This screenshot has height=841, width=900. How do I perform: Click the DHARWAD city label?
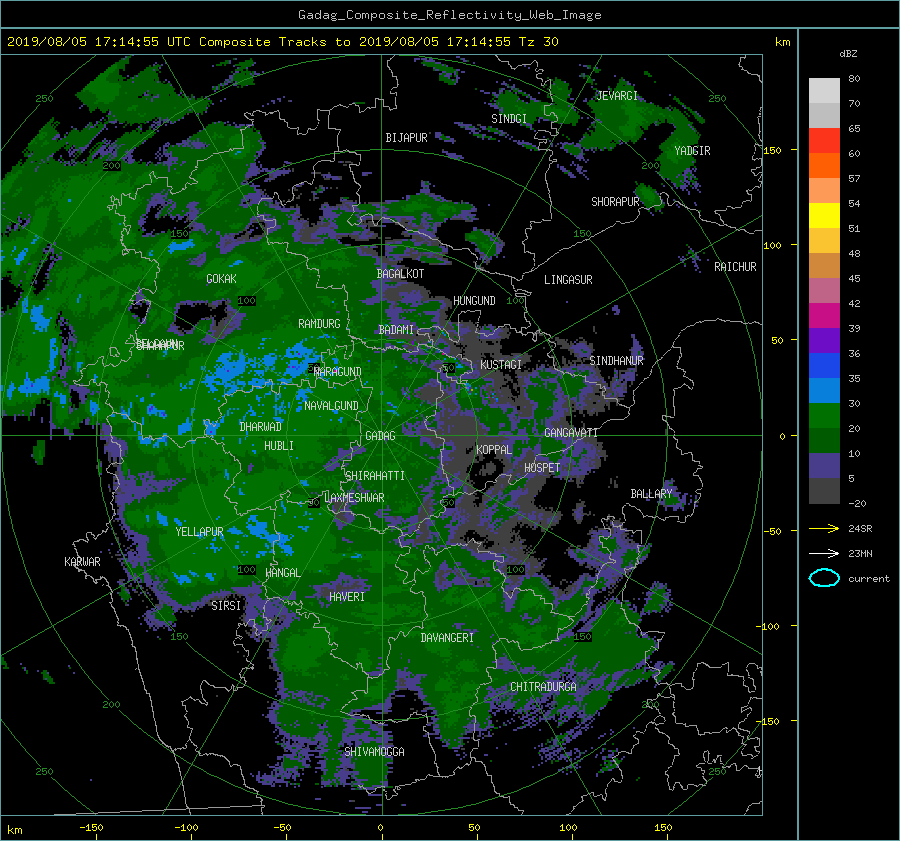260,427
